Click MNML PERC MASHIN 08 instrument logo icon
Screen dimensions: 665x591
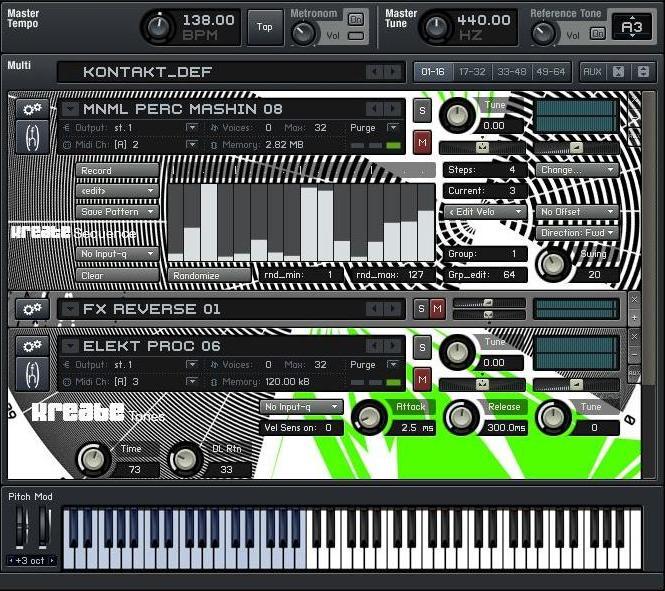click(x=32, y=137)
